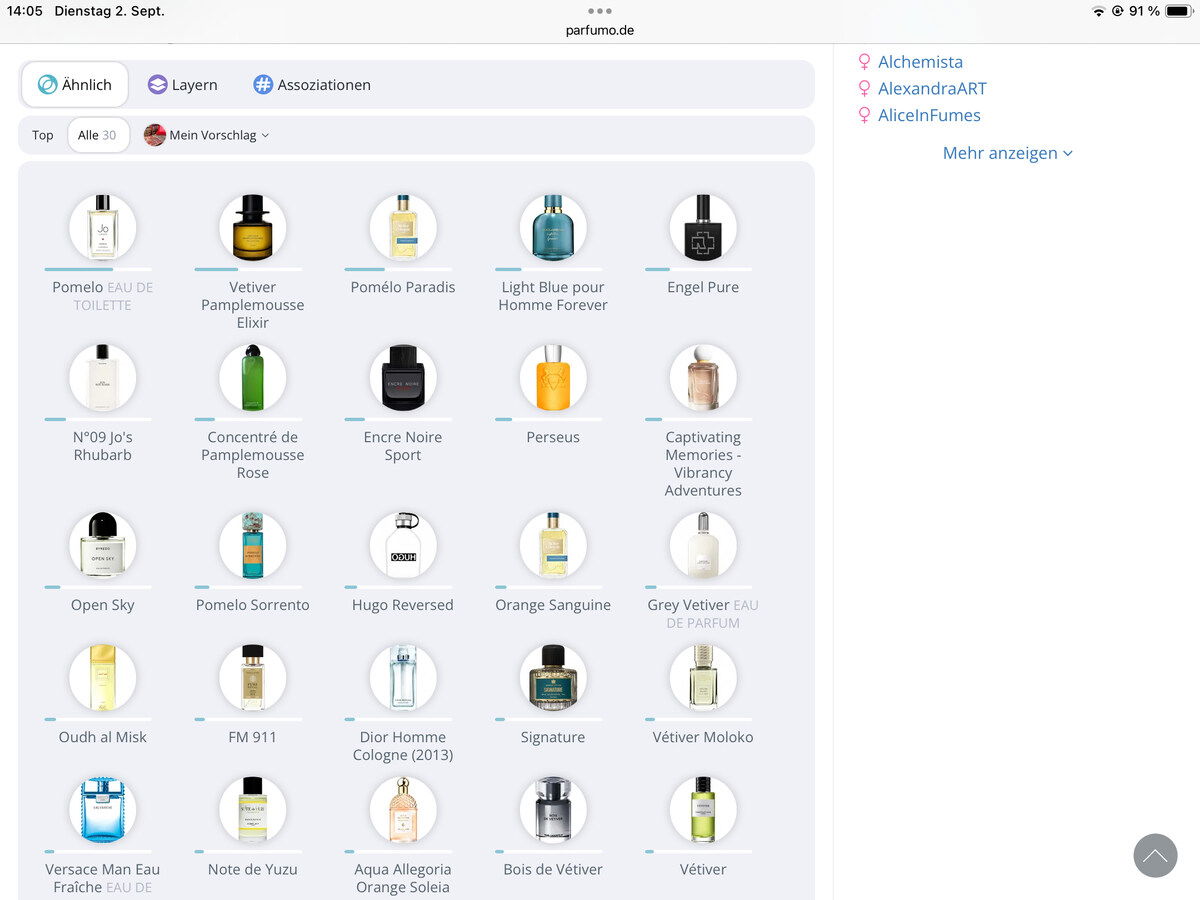
Task: Open the Alchemista user profile
Action: pyautogui.click(x=920, y=62)
